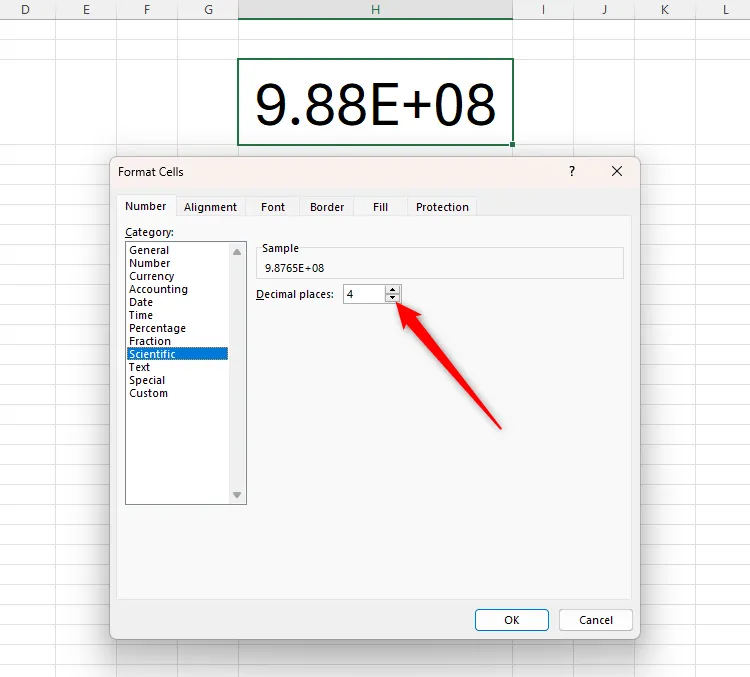Decrease decimal places with down spinner
The image size is (750, 677).
(x=392, y=298)
